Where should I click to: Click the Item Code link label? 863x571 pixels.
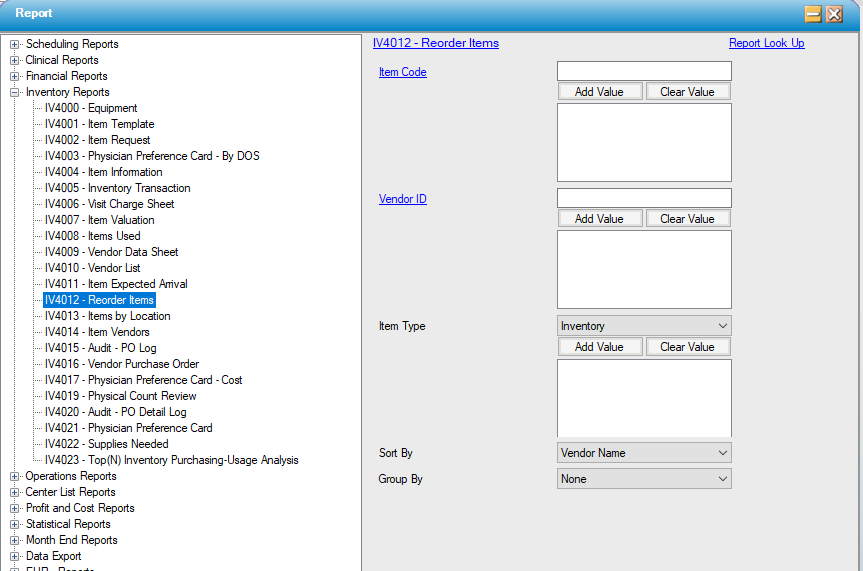point(402,72)
